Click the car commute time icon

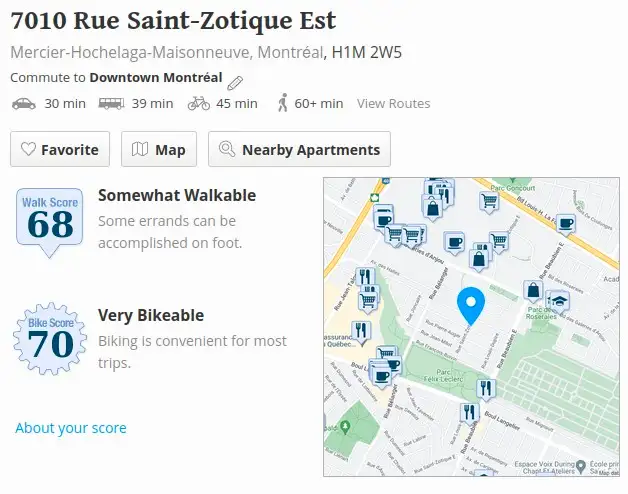(24, 104)
